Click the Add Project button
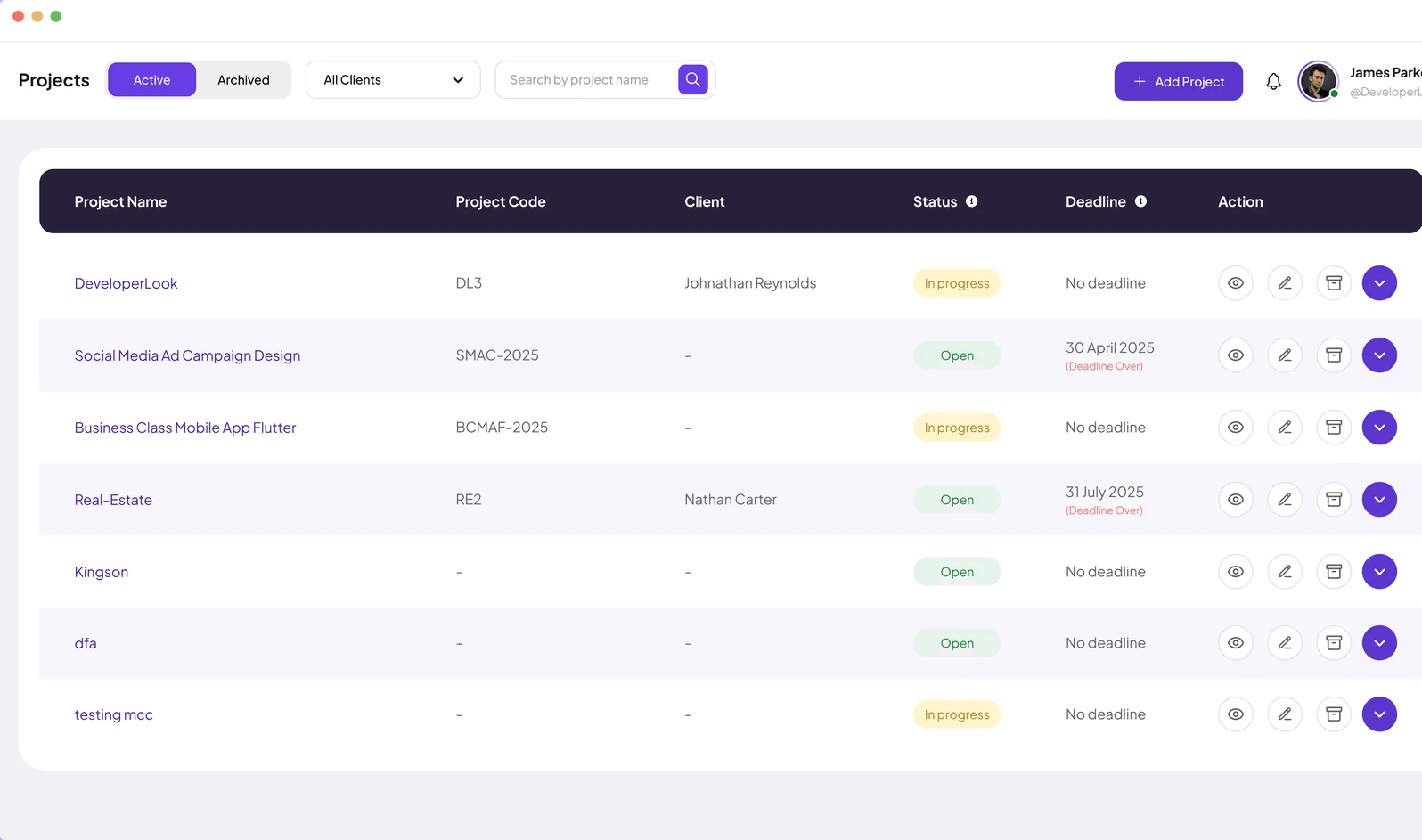1422x840 pixels. [1178, 81]
